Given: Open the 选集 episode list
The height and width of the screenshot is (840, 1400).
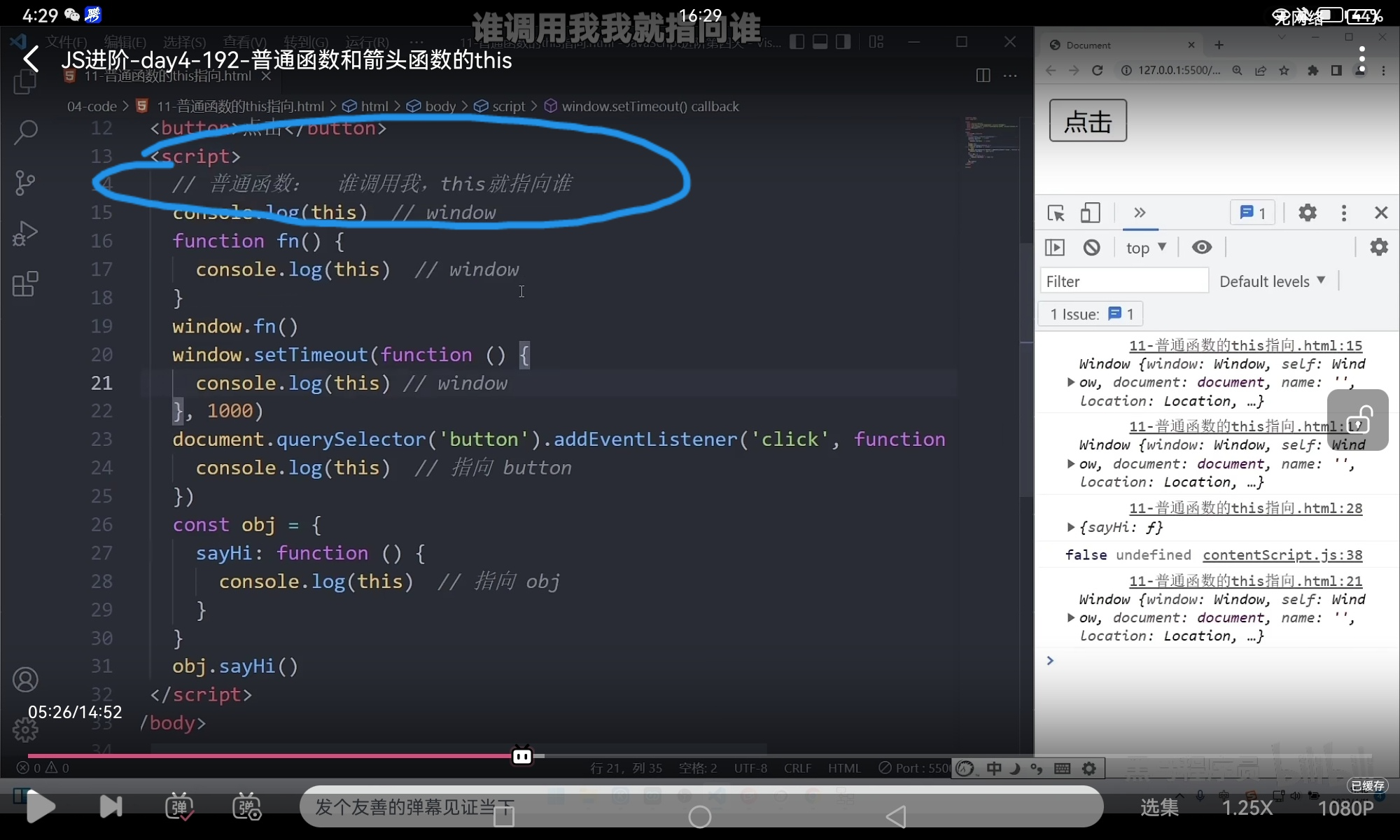Looking at the screenshot, I should pyautogui.click(x=1159, y=807).
